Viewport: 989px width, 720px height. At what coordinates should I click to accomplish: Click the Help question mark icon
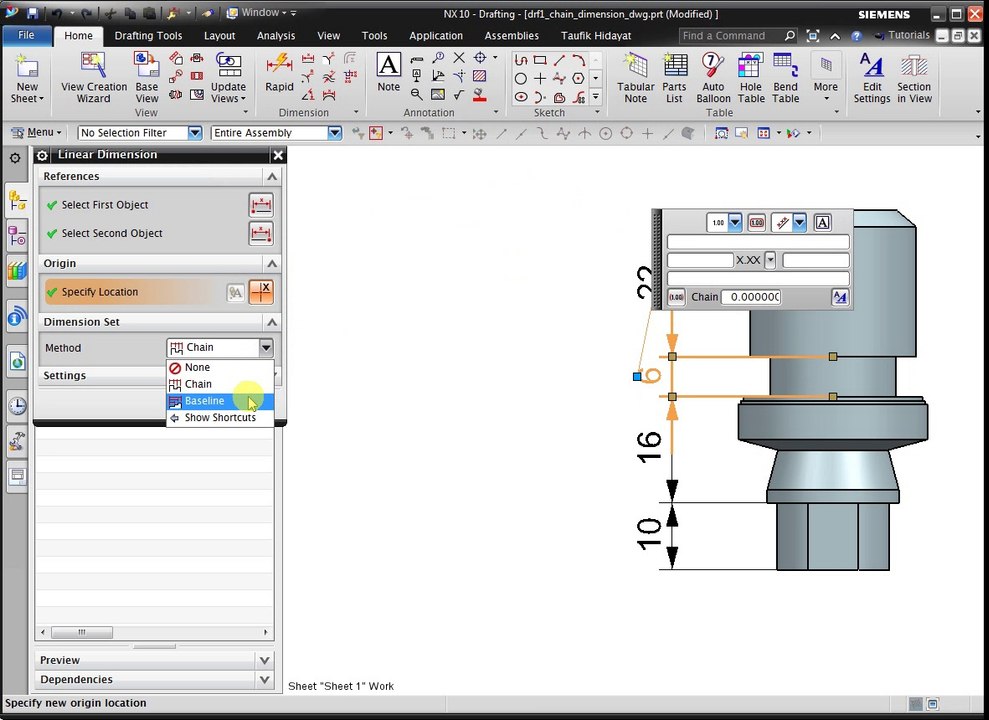(x=856, y=36)
